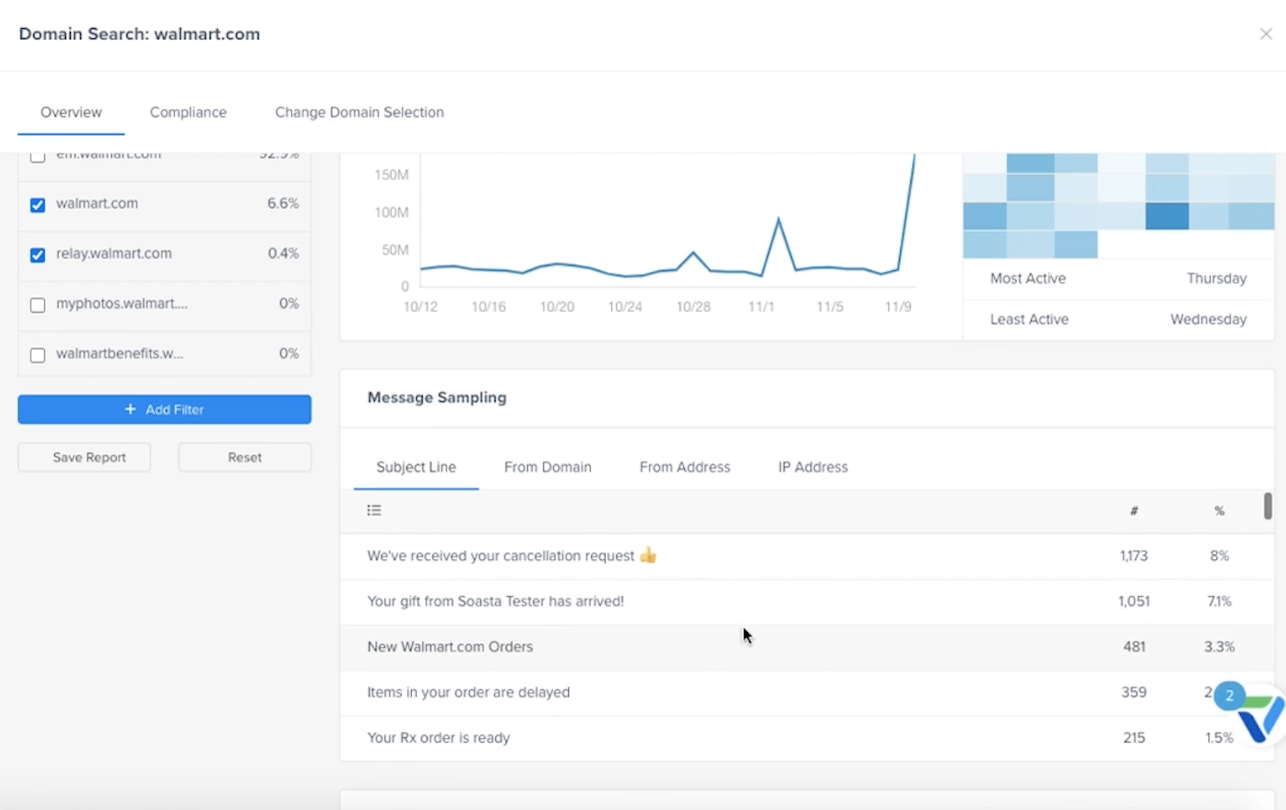Click the Most Active label
This screenshot has width=1286, height=810.
click(x=1028, y=279)
